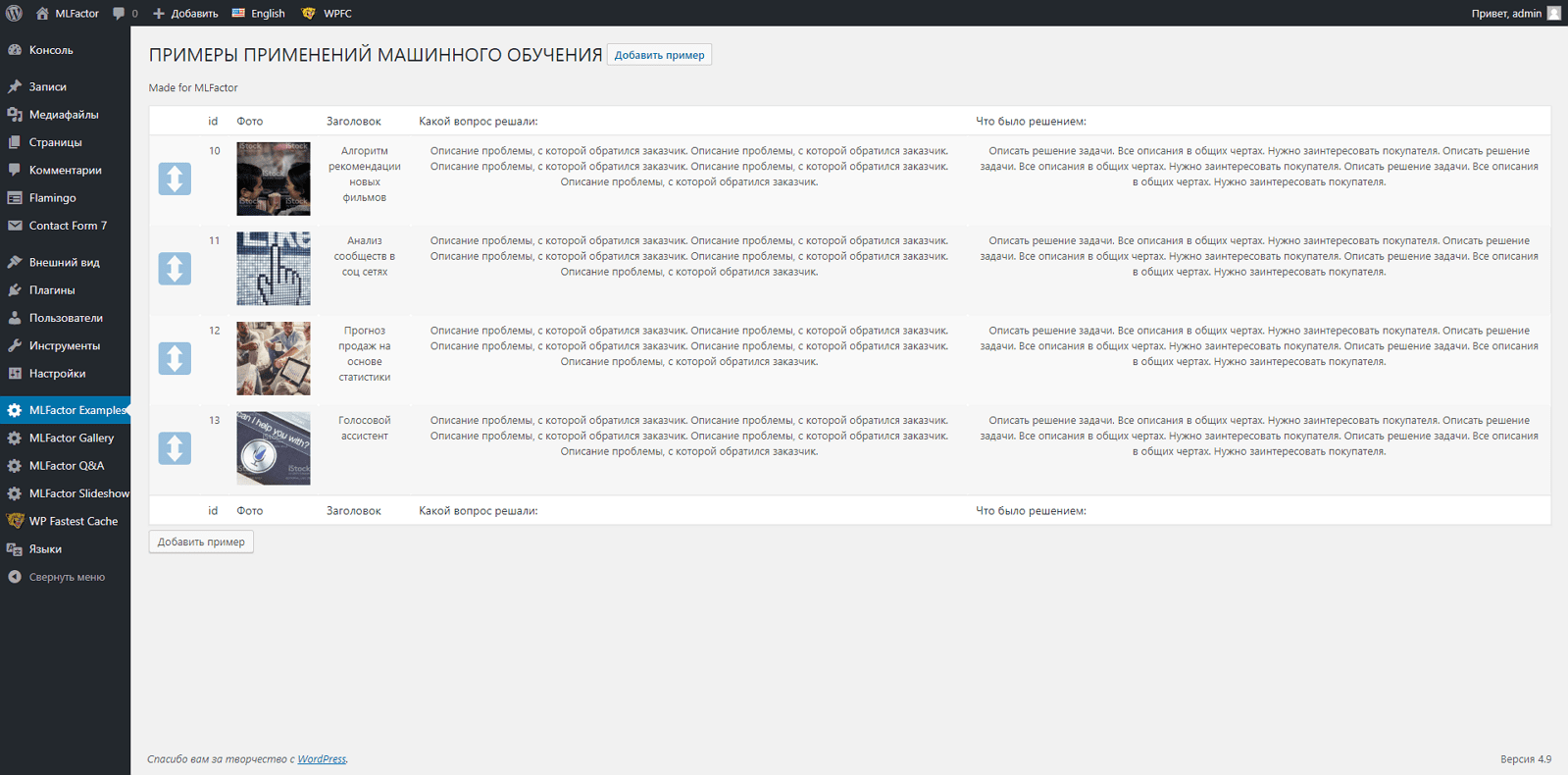Viewport: 1568px width, 775px height.
Task: Click the bottom id column footer
Action: coord(213,511)
